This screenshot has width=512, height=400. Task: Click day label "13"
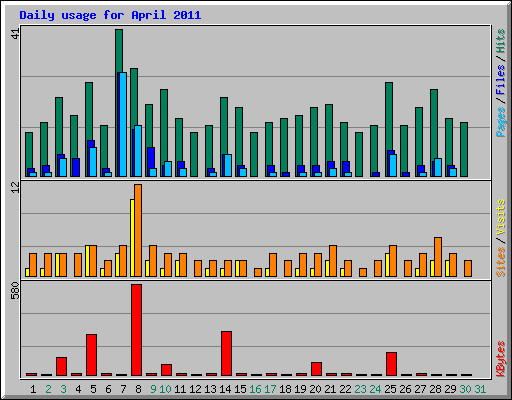[210, 389]
